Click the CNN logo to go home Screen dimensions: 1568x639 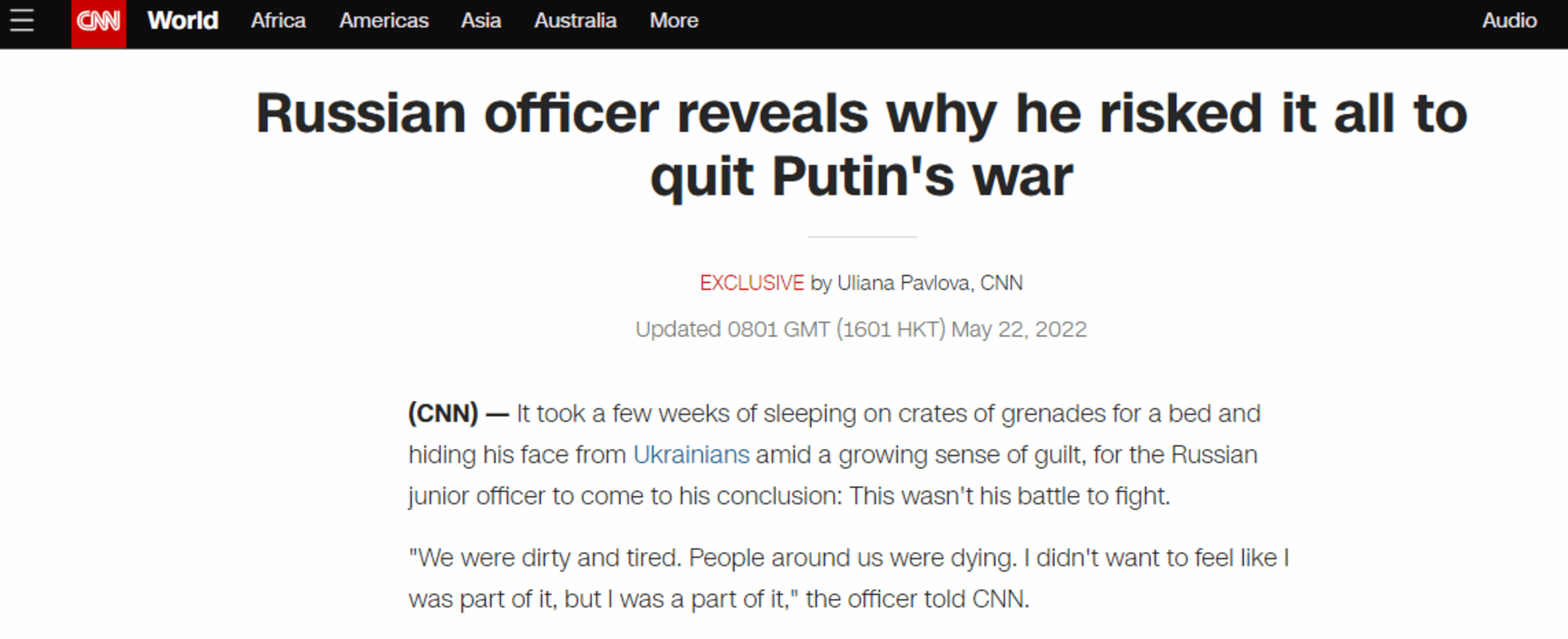point(97,21)
